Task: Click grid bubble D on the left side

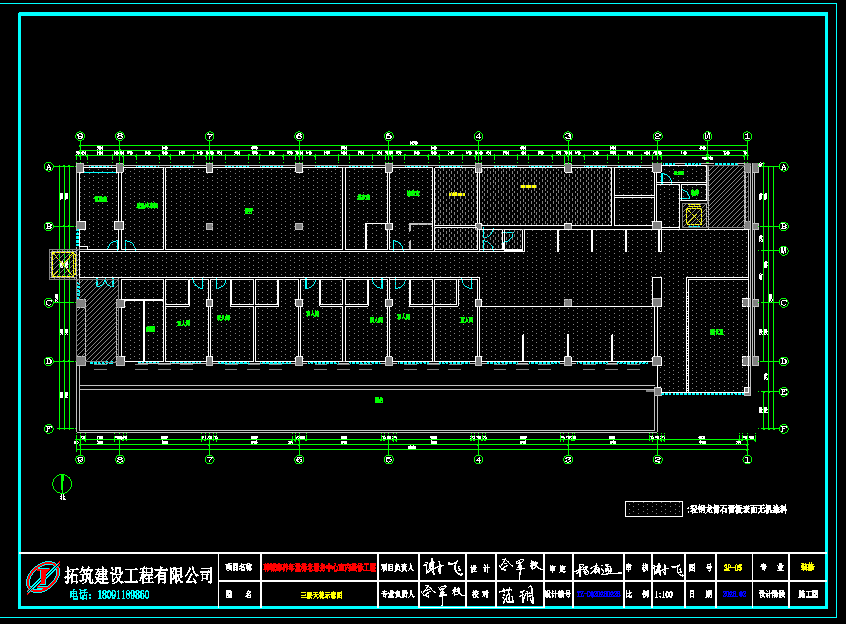Action: point(48,361)
